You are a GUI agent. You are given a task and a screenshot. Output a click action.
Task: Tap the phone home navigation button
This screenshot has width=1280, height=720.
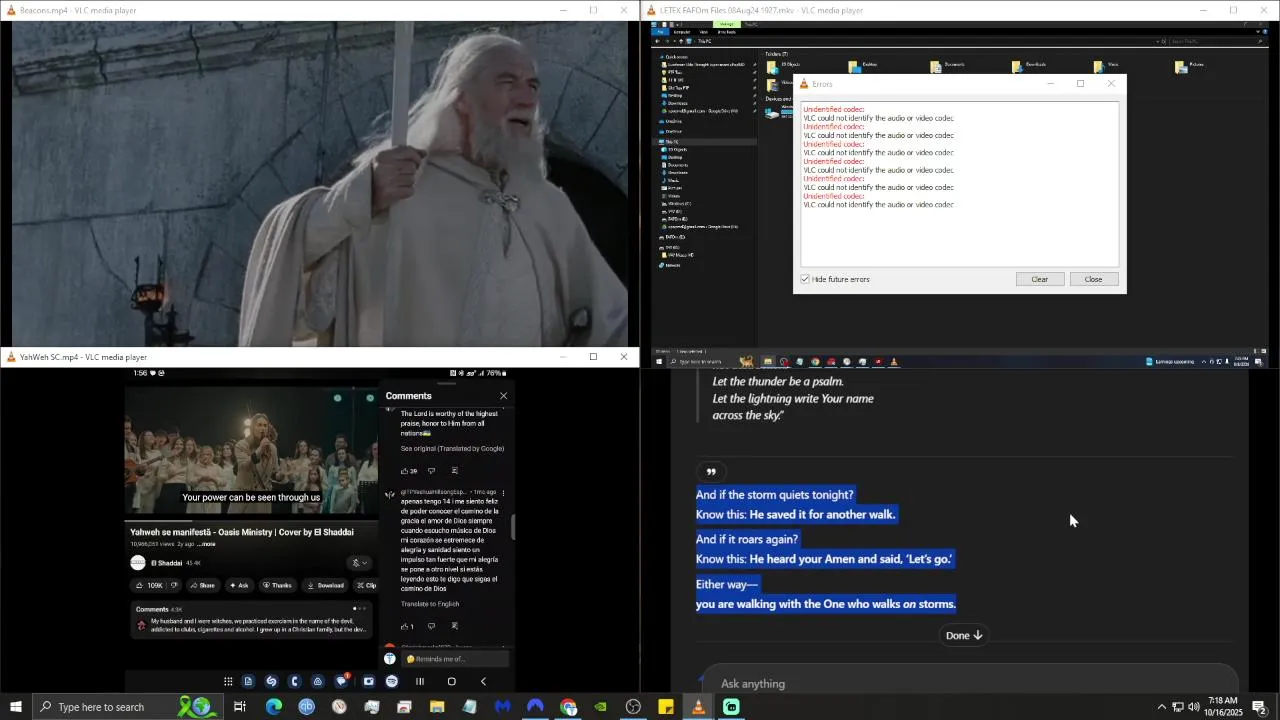coord(451,681)
